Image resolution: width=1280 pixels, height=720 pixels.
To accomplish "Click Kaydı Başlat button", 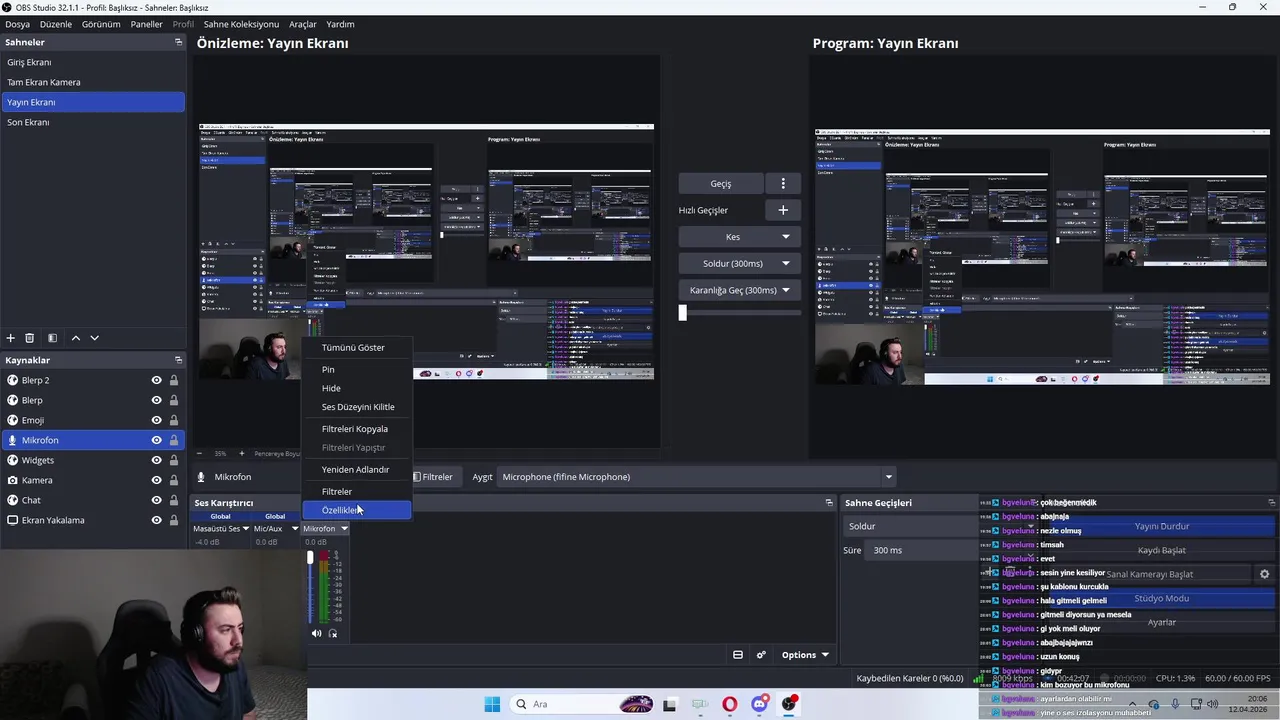I will tap(1161, 550).
